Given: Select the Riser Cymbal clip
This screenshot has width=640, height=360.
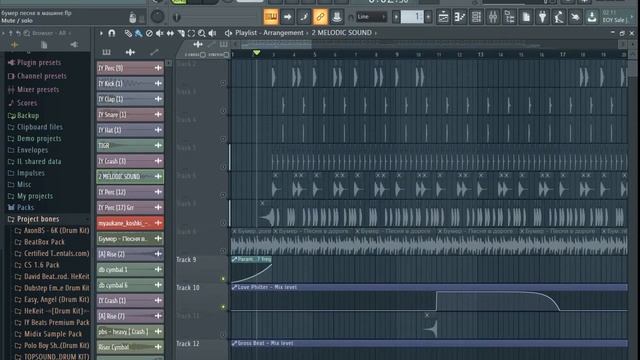Looking at the screenshot, I should click(x=130, y=347).
